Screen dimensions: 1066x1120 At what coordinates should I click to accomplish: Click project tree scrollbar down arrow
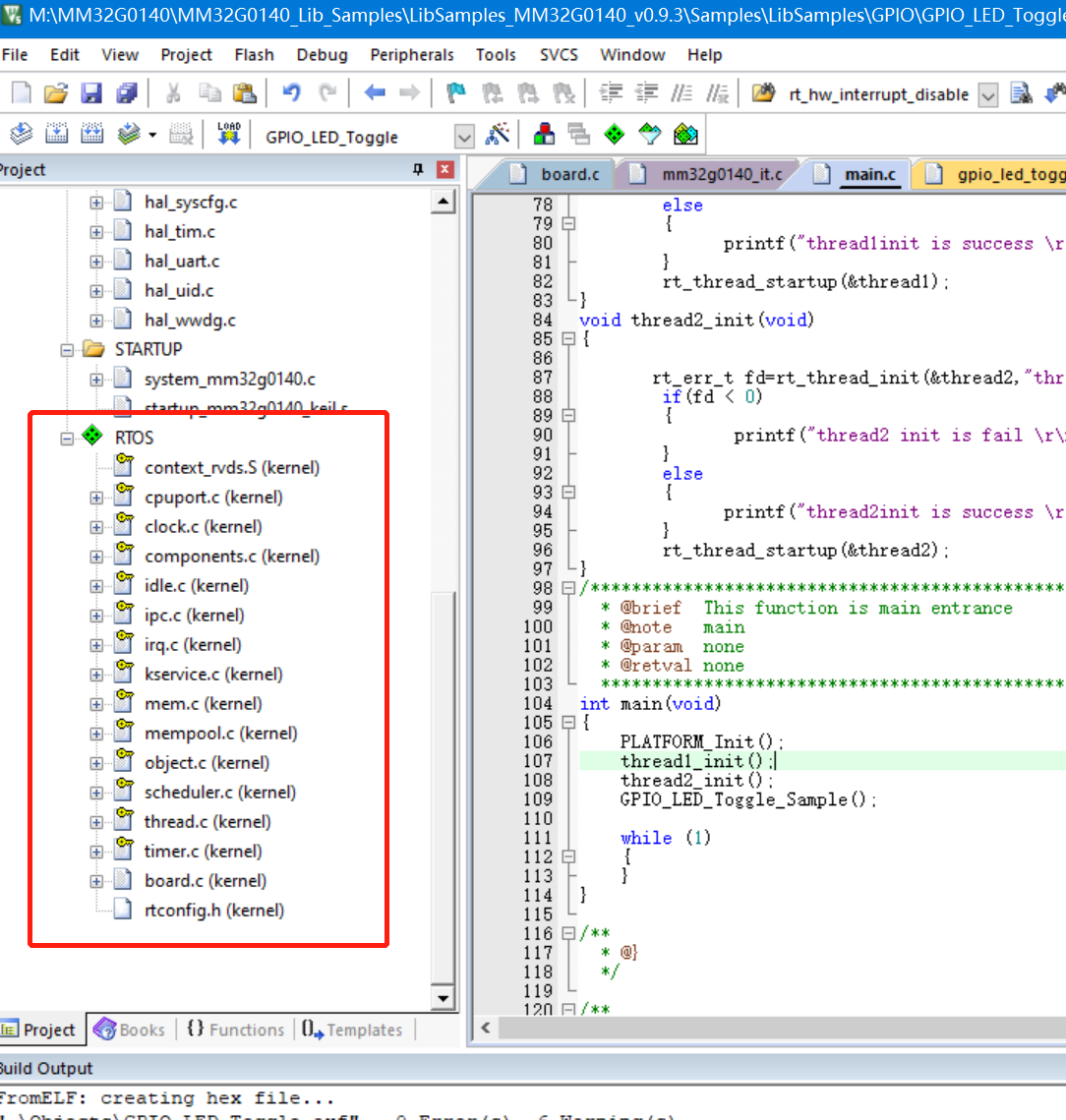coord(444,999)
